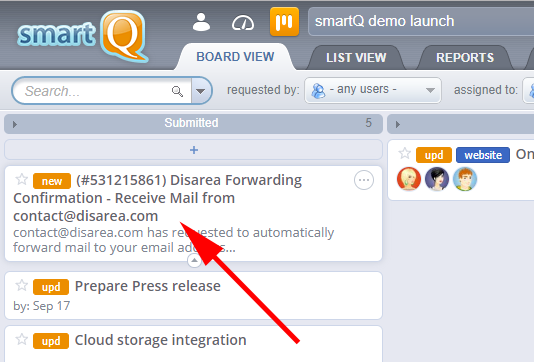Switch to the List View tab

[x=356, y=58]
